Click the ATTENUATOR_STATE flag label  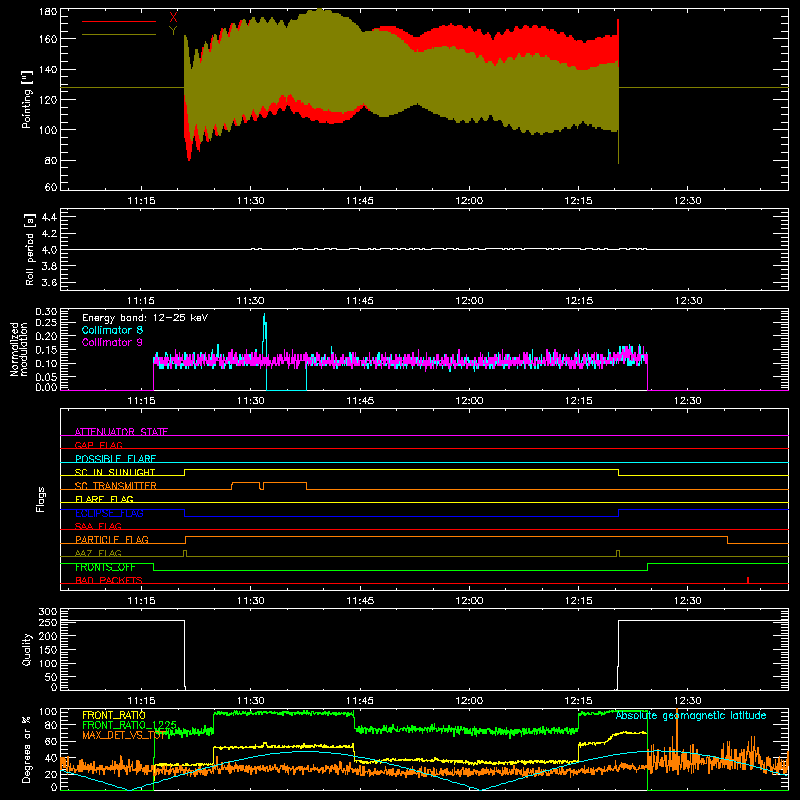click(x=121, y=432)
